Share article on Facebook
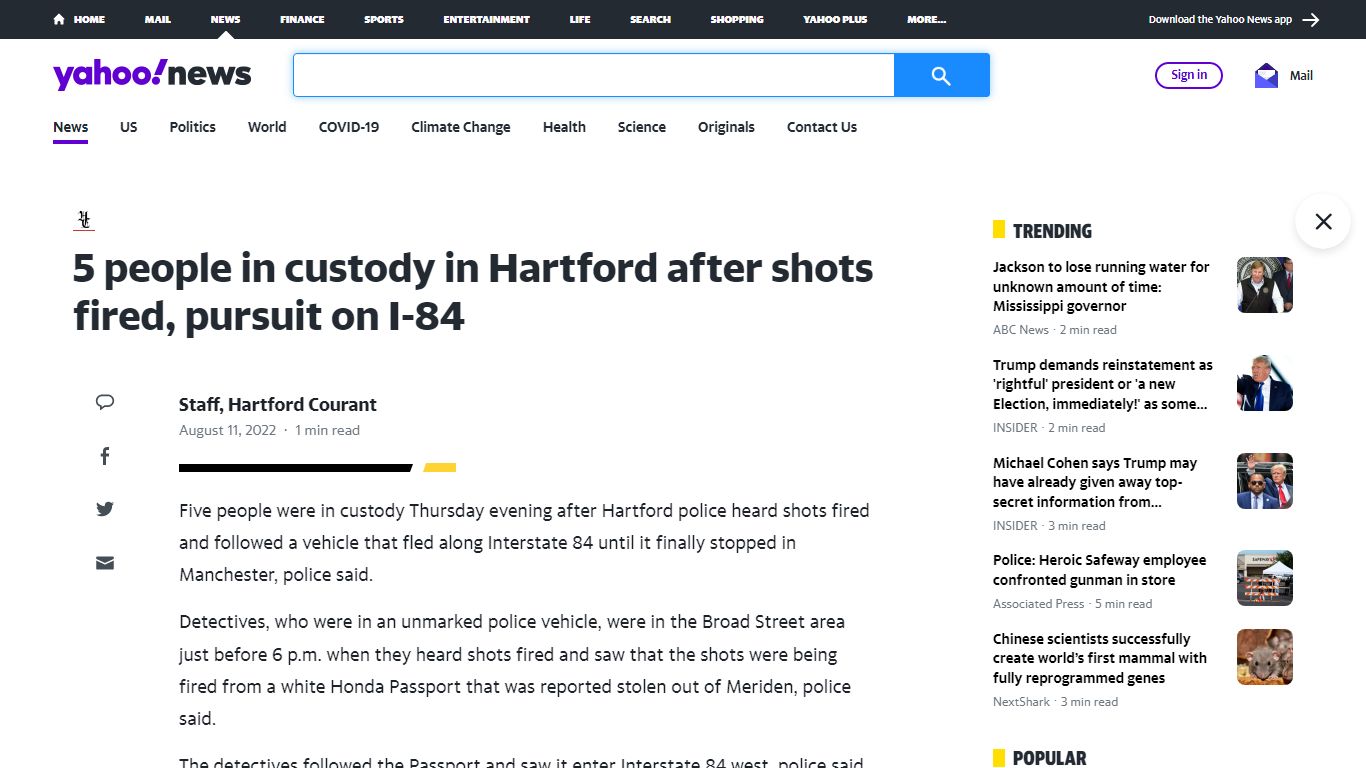 (x=105, y=456)
